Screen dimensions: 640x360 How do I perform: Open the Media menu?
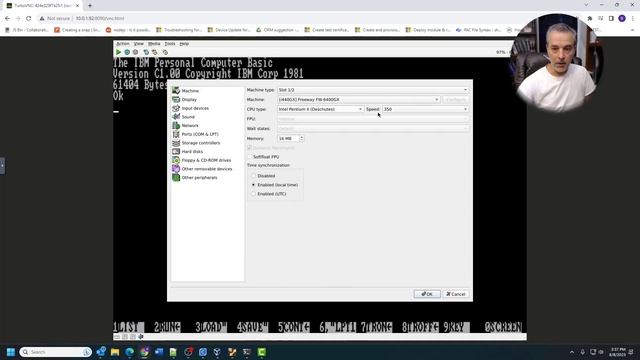tap(154, 44)
